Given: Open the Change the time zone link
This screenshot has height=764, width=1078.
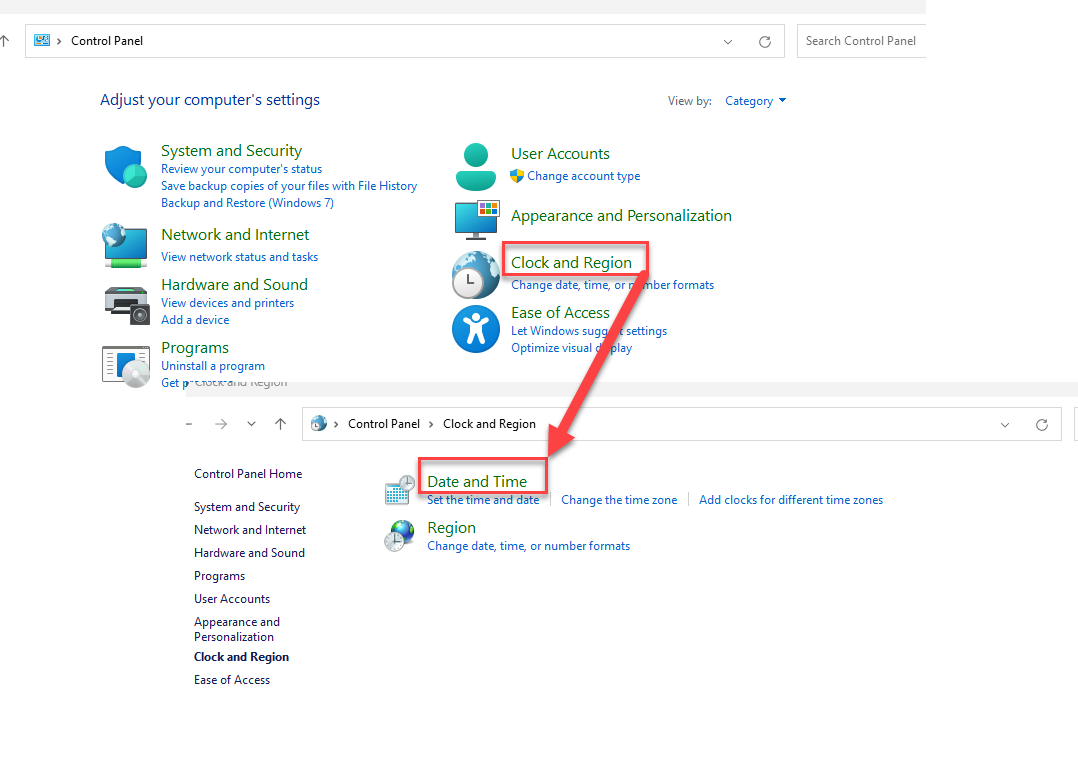Looking at the screenshot, I should click(x=619, y=500).
